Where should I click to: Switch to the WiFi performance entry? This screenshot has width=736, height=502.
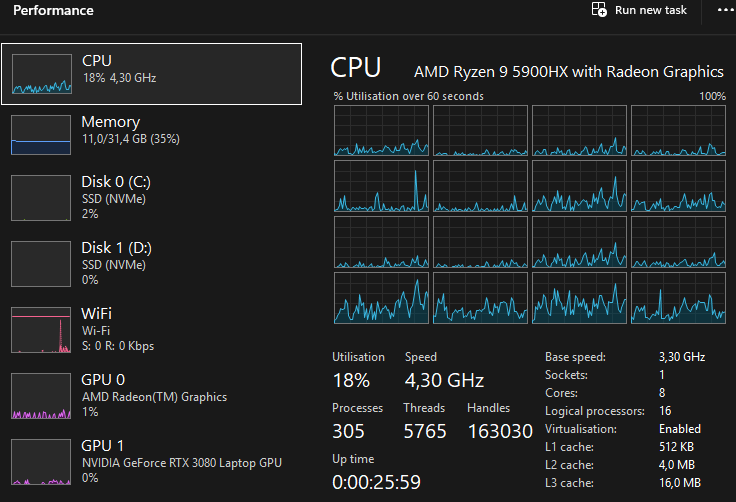pyautogui.click(x=117, y=329)
